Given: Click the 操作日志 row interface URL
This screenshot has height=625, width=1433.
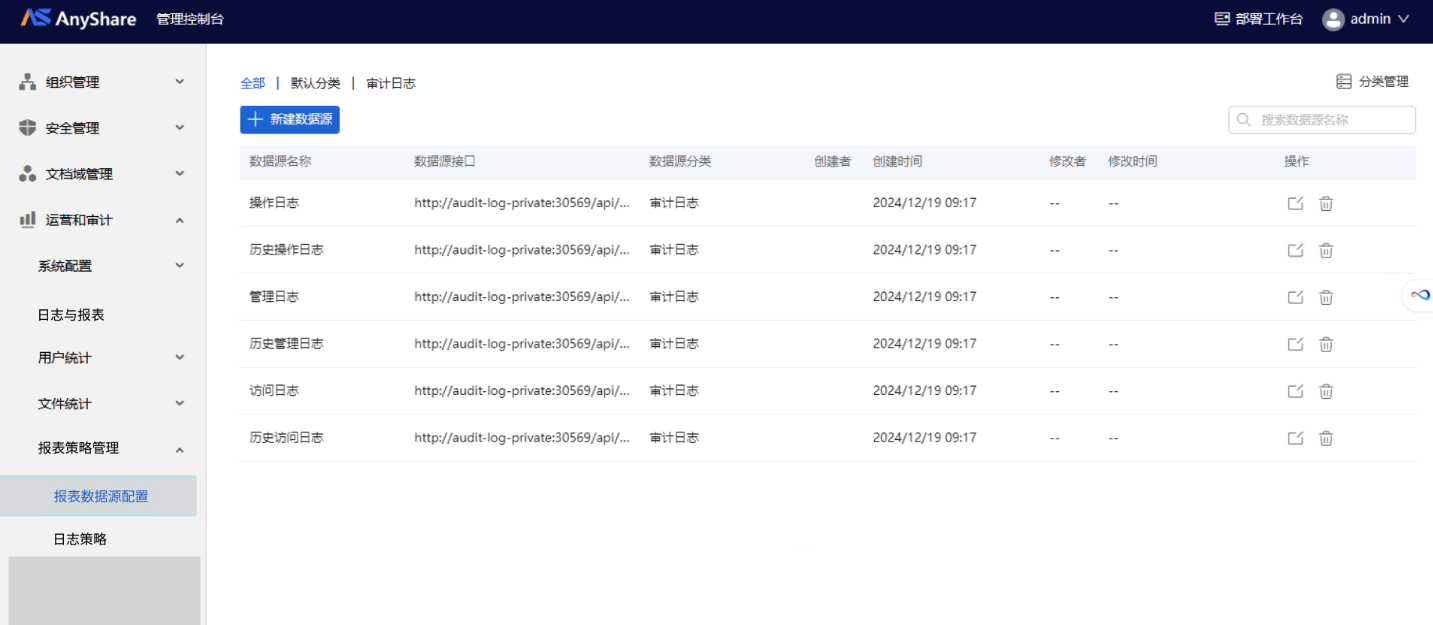Looking at the screenshot, I should point(523,203).
